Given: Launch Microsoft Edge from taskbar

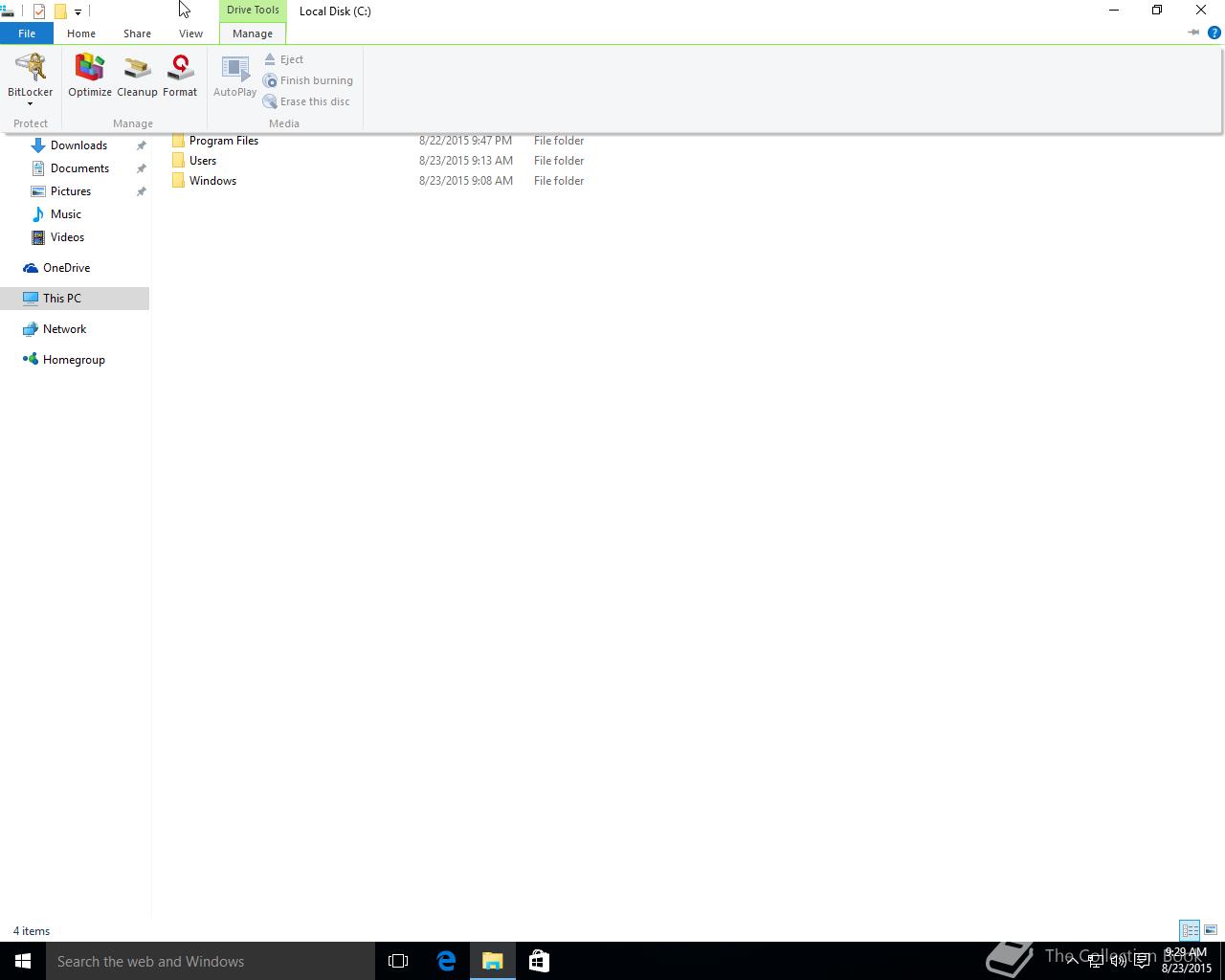Looking at the screenshot, I should pyautogui.click(x=446, y=961).
